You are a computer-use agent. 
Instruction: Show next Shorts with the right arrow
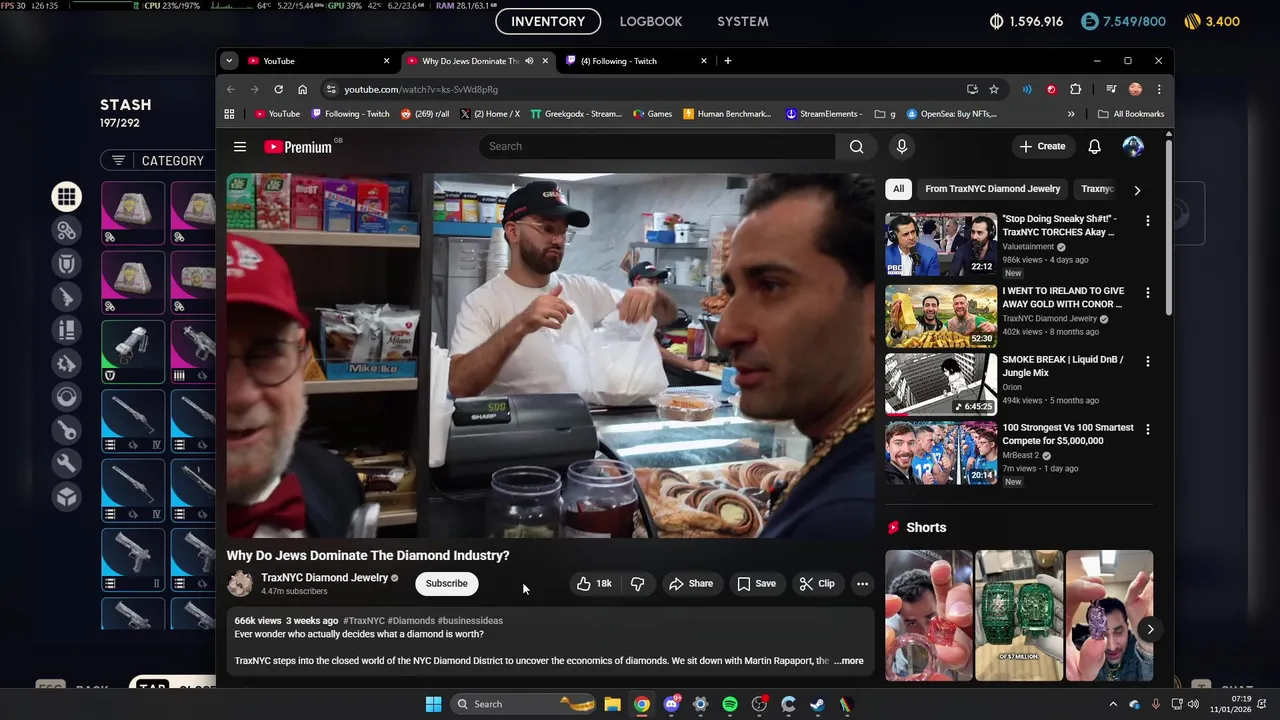click(1150, 629)
